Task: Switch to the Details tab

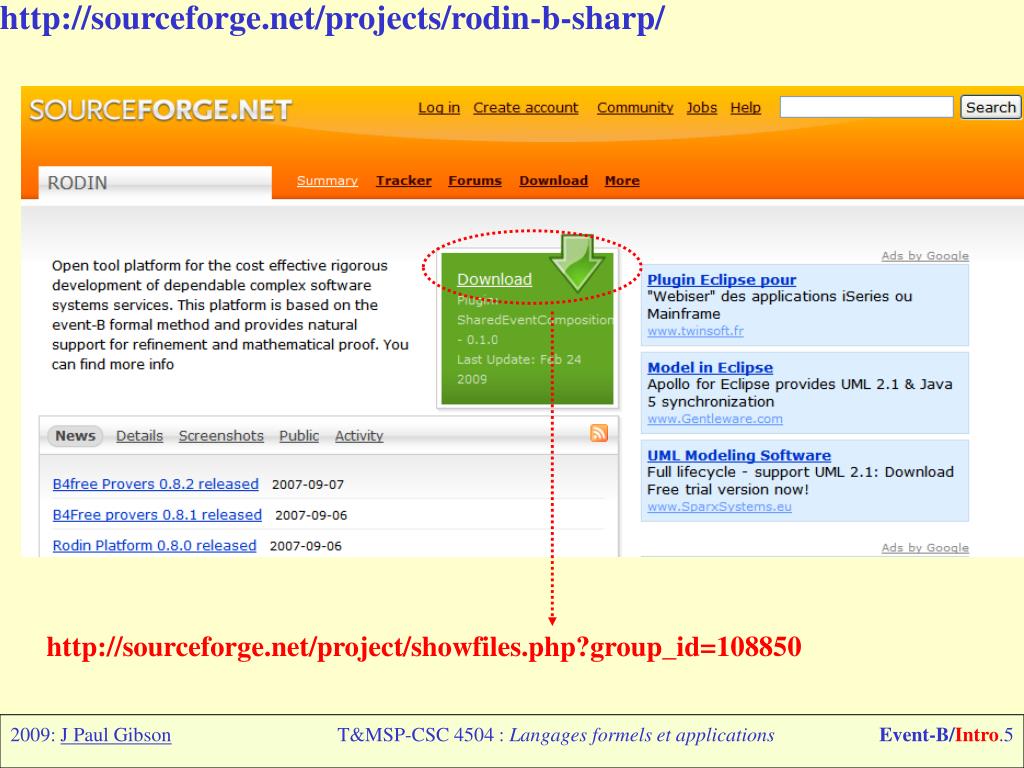Action: tap(140, 436)
